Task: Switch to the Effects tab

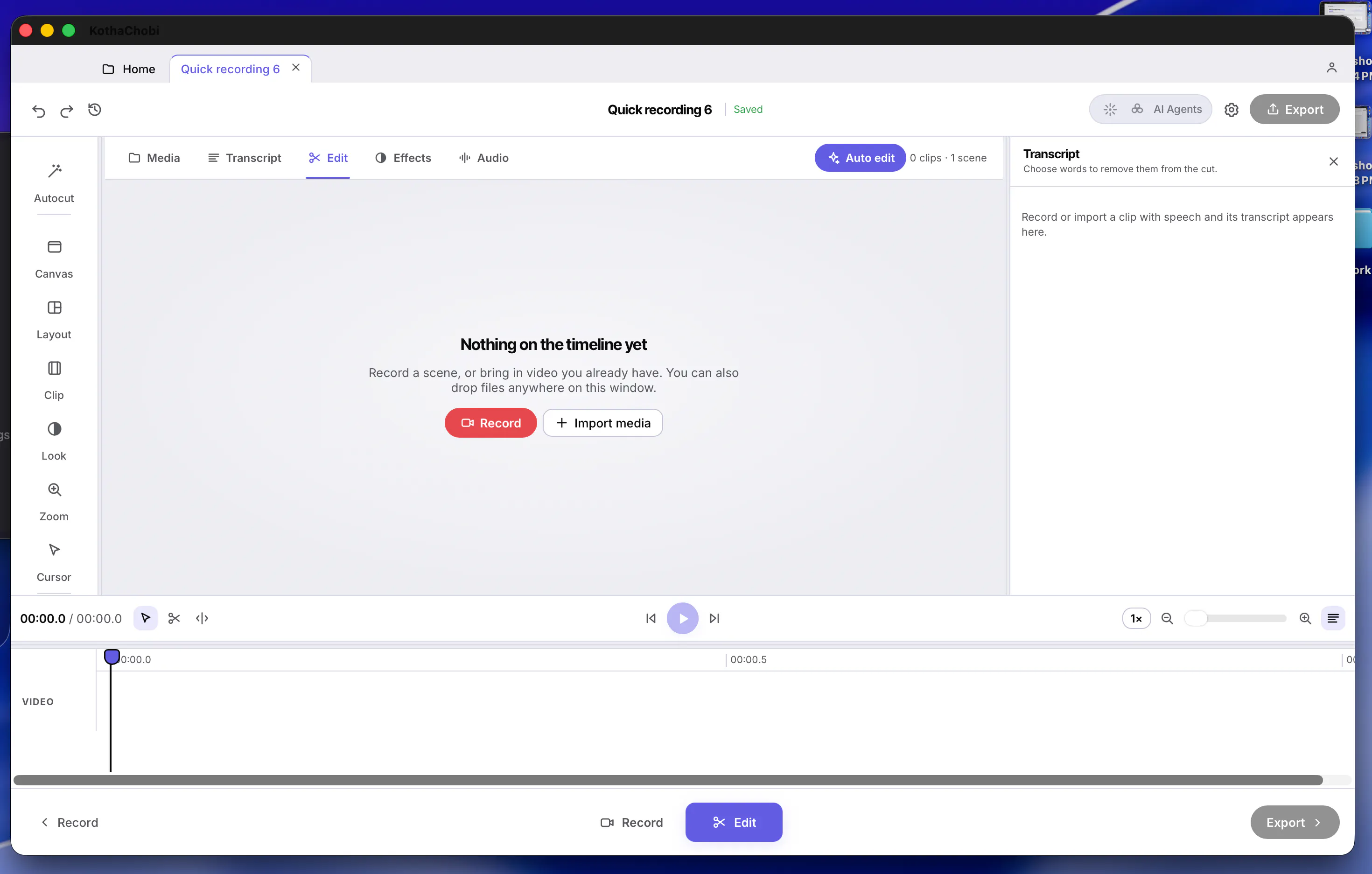Action: [x=403, y=158]
